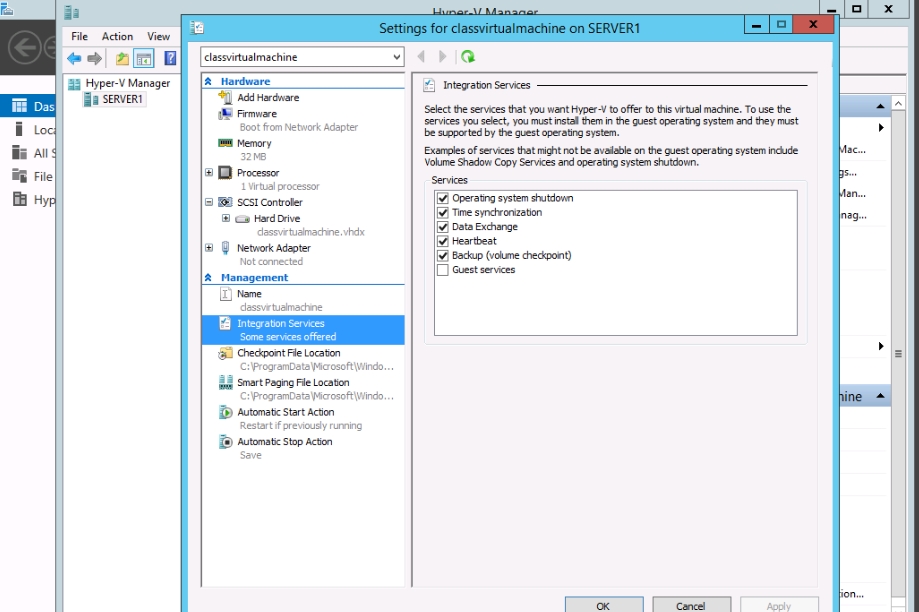
Task: Expand the Network Adapter node
Action: (x=209, y=248)
